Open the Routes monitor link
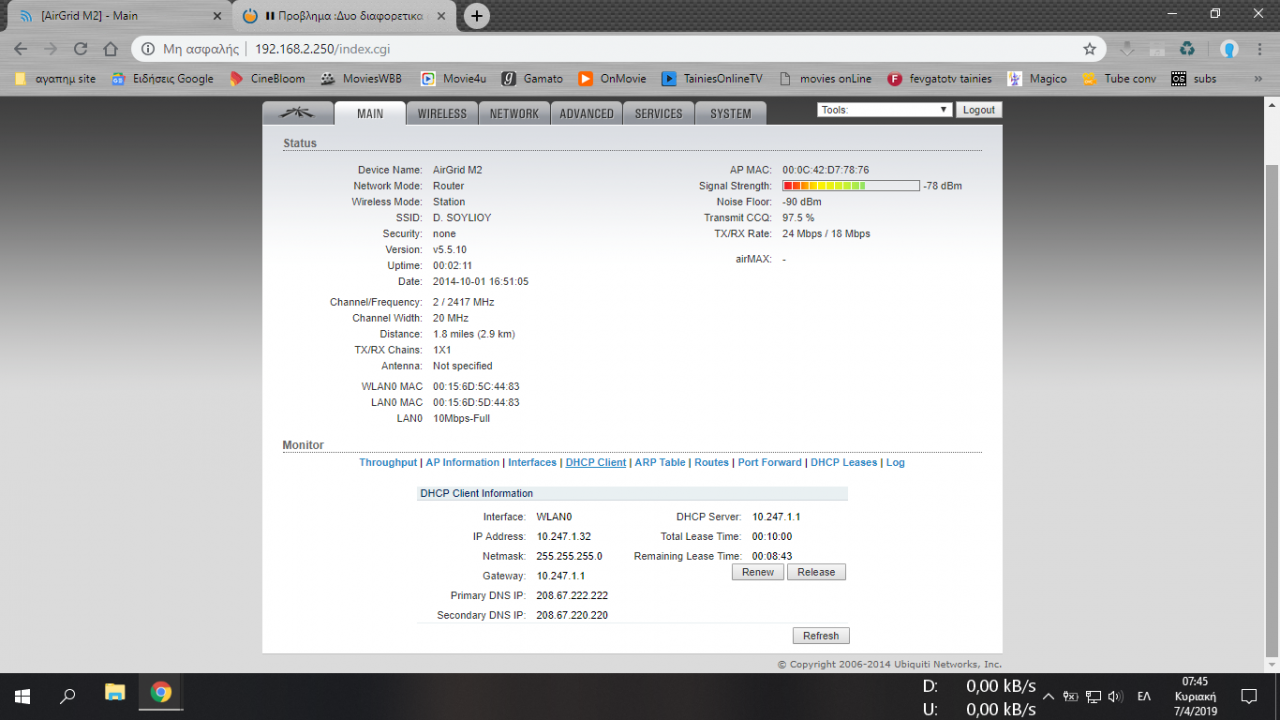Viewport: 1280px width, 720px height. click(712, 463)
